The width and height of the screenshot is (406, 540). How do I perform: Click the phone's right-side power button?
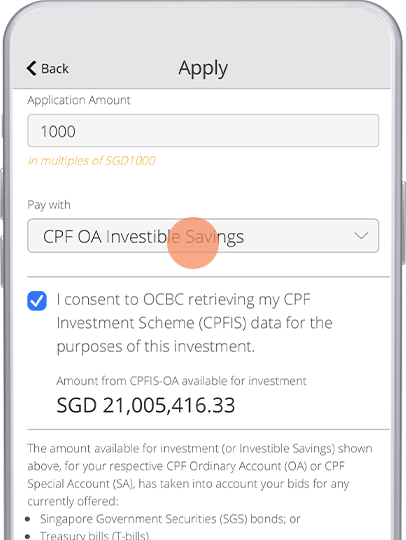[x=403, y=223]
